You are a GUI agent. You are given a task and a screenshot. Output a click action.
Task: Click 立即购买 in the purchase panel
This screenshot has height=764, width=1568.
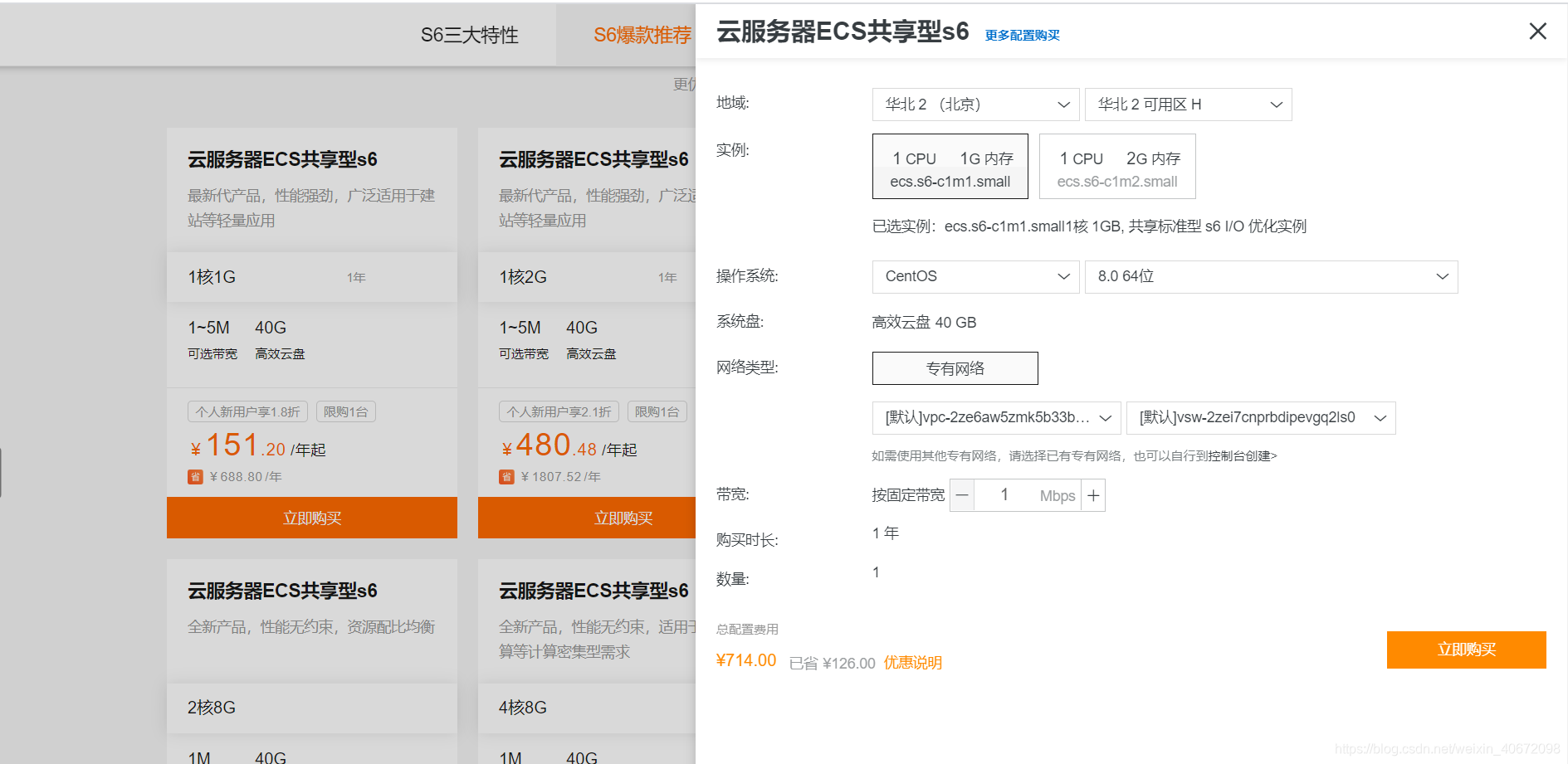click(x=1466, y=650)
